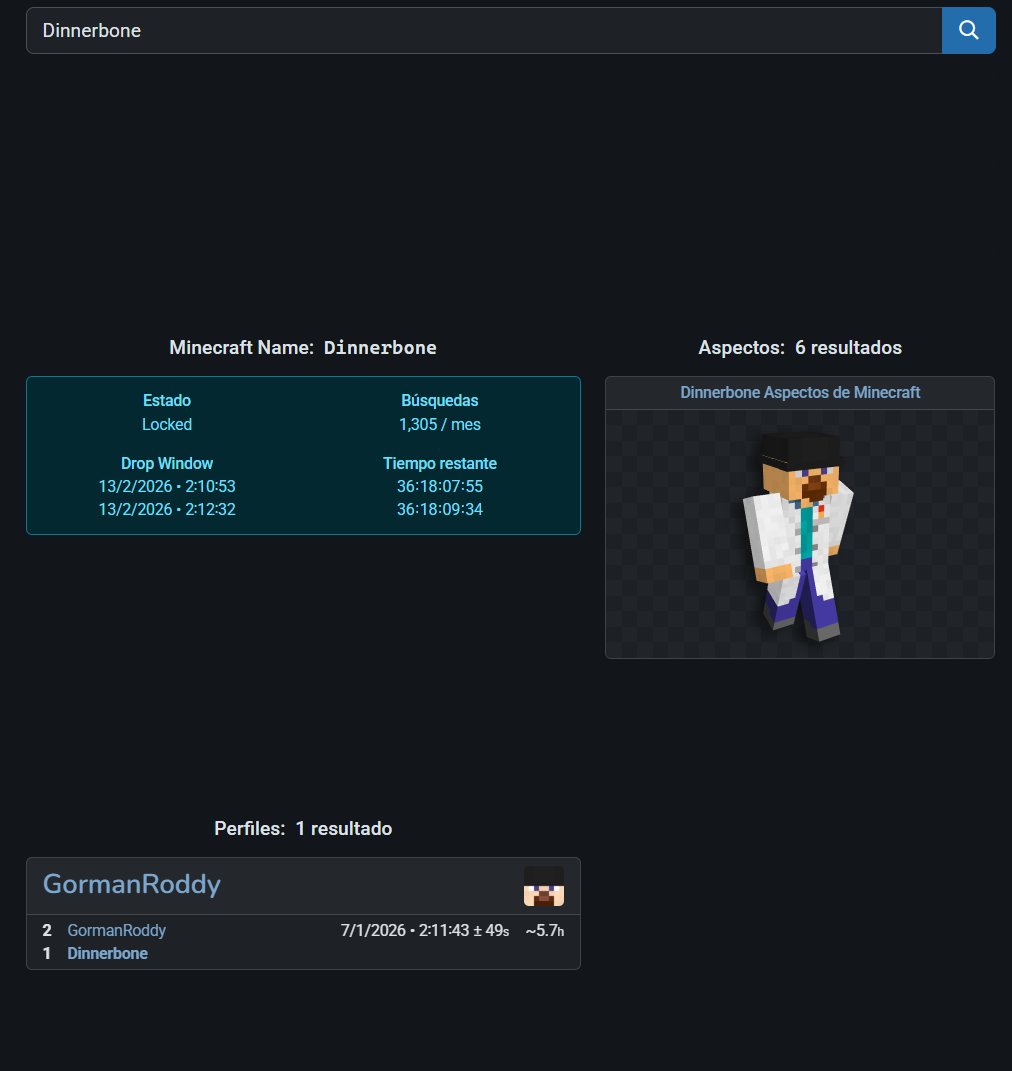1012x1071 pixels.
Task: Select the Drop Window label
Action: (x=167, y=463)
